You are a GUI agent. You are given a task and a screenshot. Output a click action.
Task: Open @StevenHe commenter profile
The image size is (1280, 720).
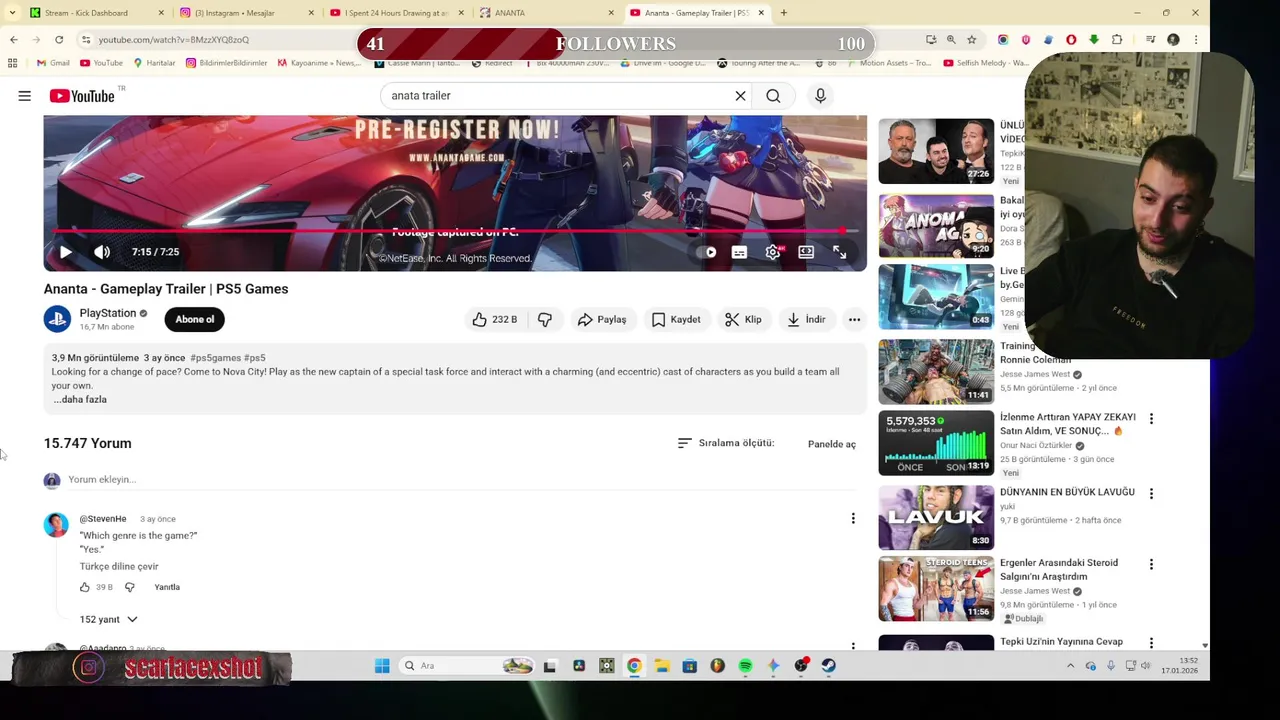[103, 519]
